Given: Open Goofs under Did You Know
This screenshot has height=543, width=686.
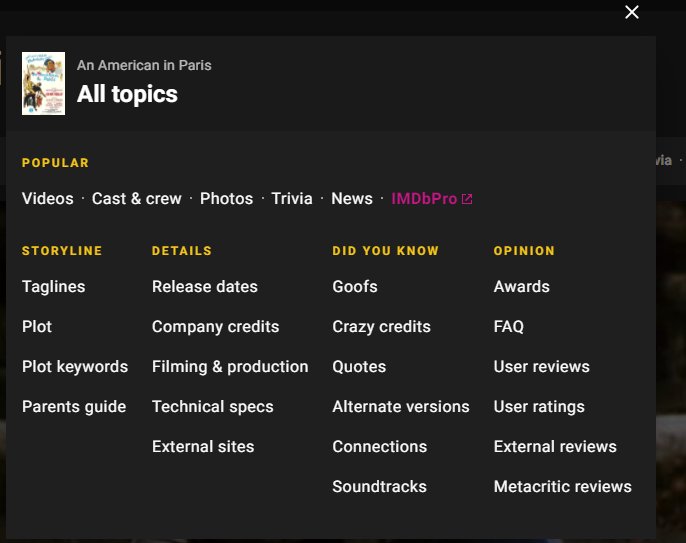Looking at the screenshot, I should pyautogui.click(x=355, y=287).
